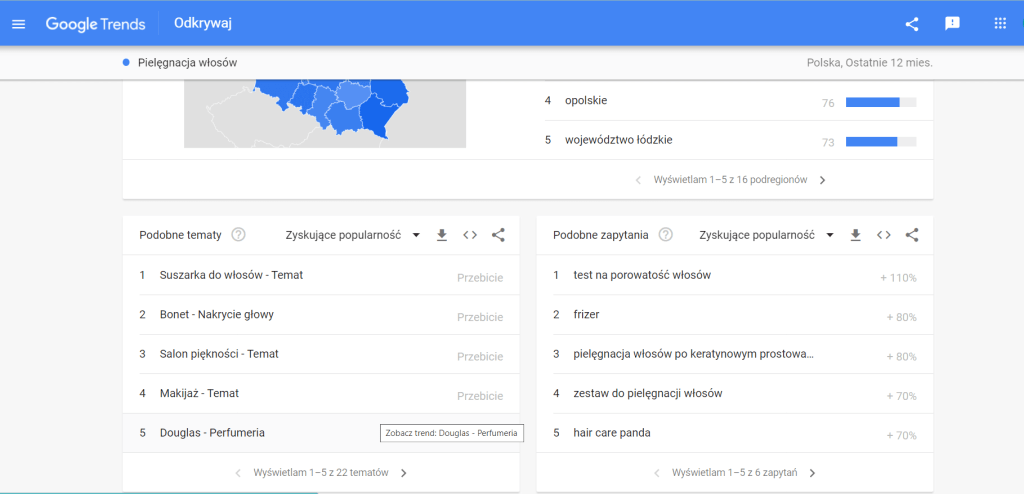The height and width of the screenshot is (494, 1024).
Task: Open topic Salon piękności - Temat
Action: [219, 354]
